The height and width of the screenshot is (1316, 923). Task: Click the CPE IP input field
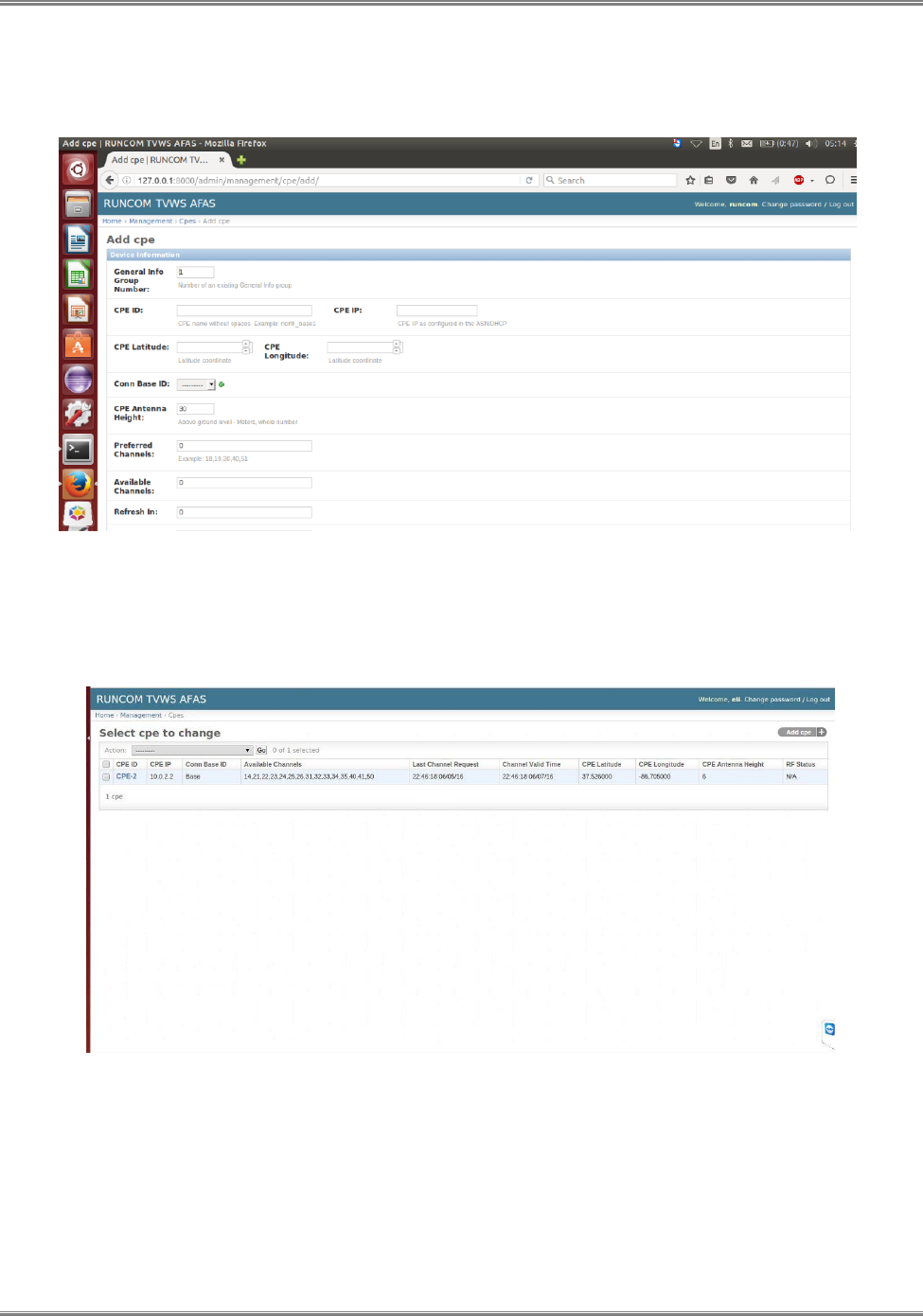[436, 311]
